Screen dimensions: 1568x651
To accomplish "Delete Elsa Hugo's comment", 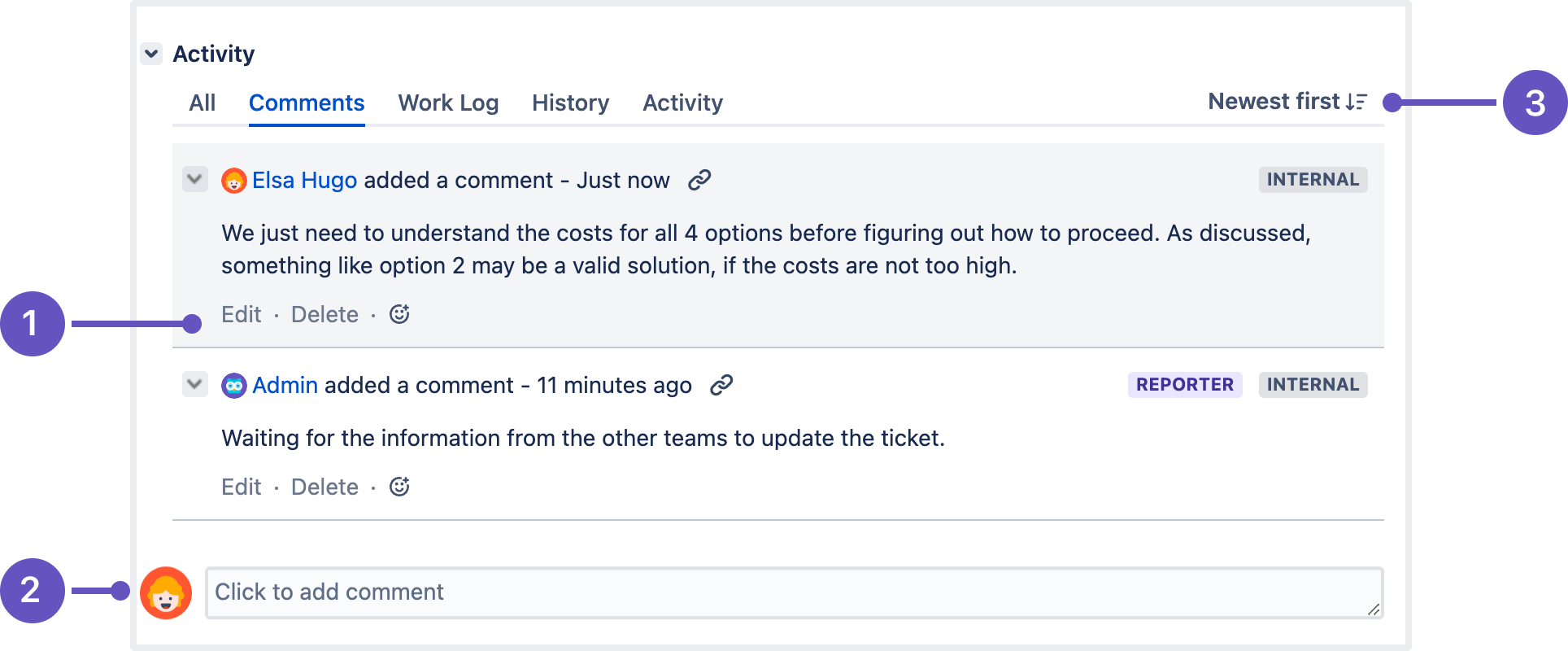I will [x=324, y=315].
